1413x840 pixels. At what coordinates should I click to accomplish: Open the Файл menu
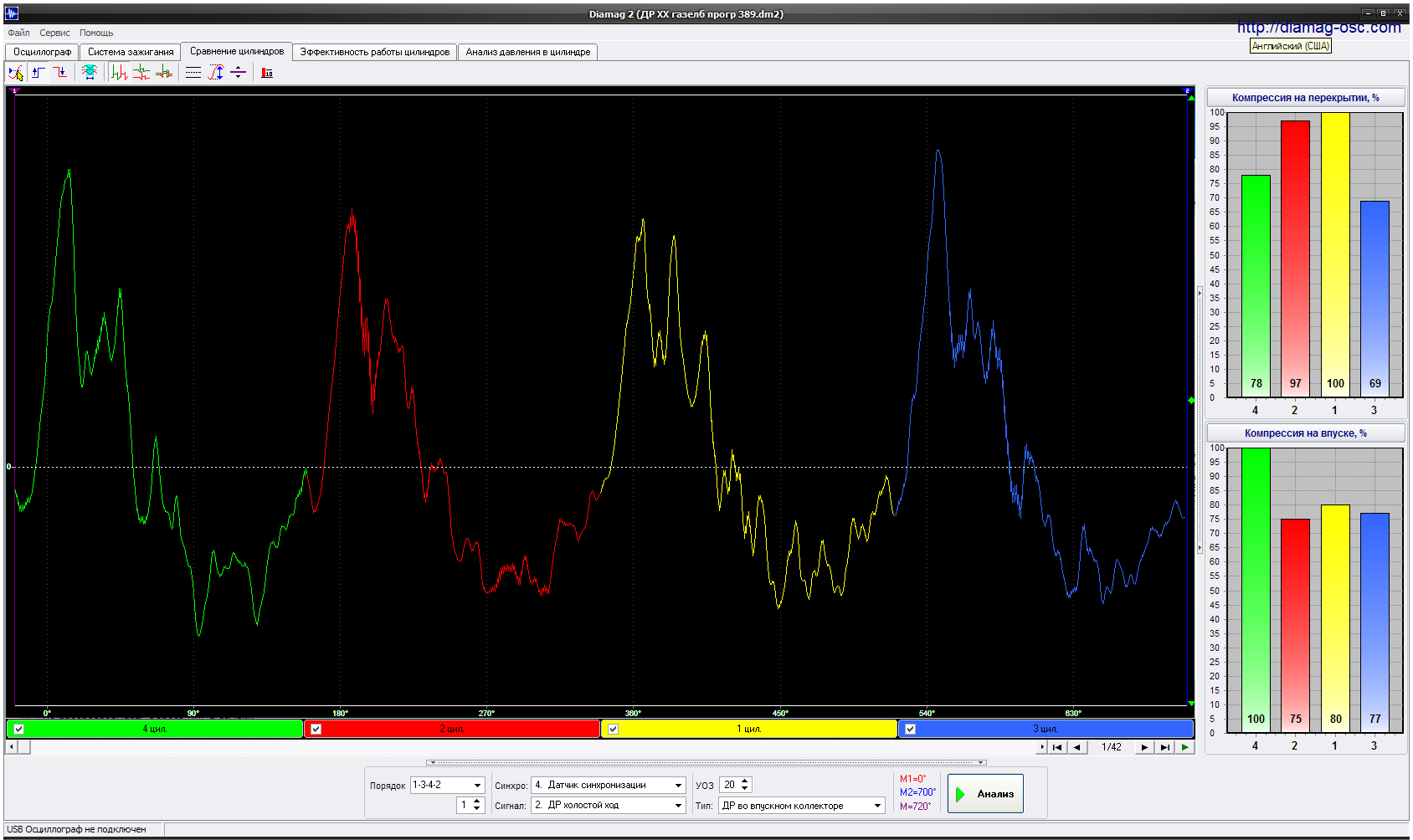(x=18, y=33)
